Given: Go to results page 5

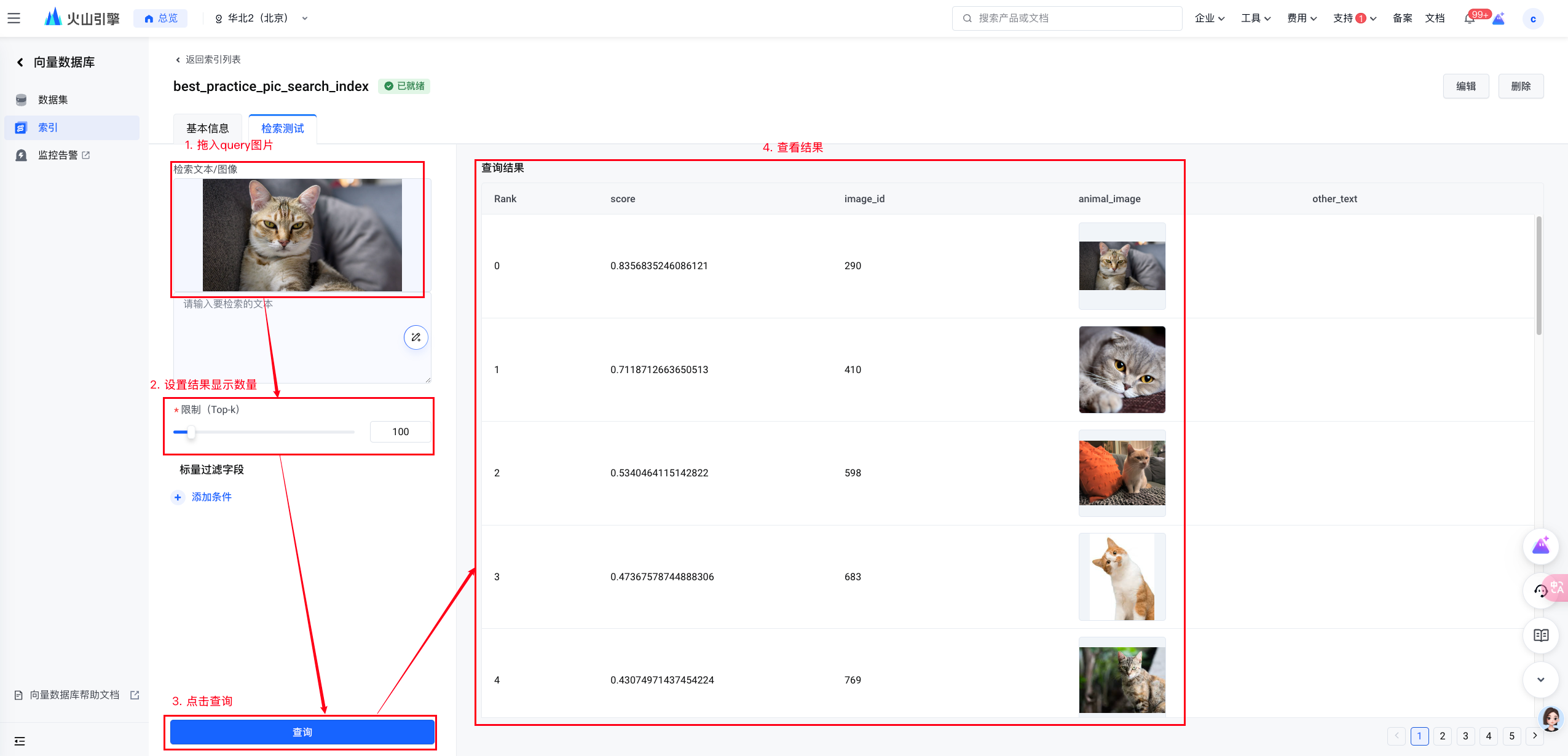Looking at the screenshot, I should (1512, 736).
